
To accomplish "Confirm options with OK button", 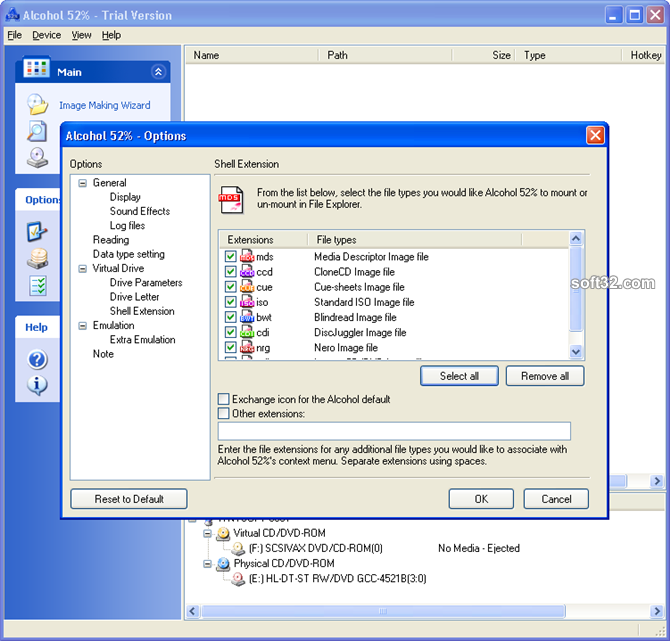I will pos(481,499).
